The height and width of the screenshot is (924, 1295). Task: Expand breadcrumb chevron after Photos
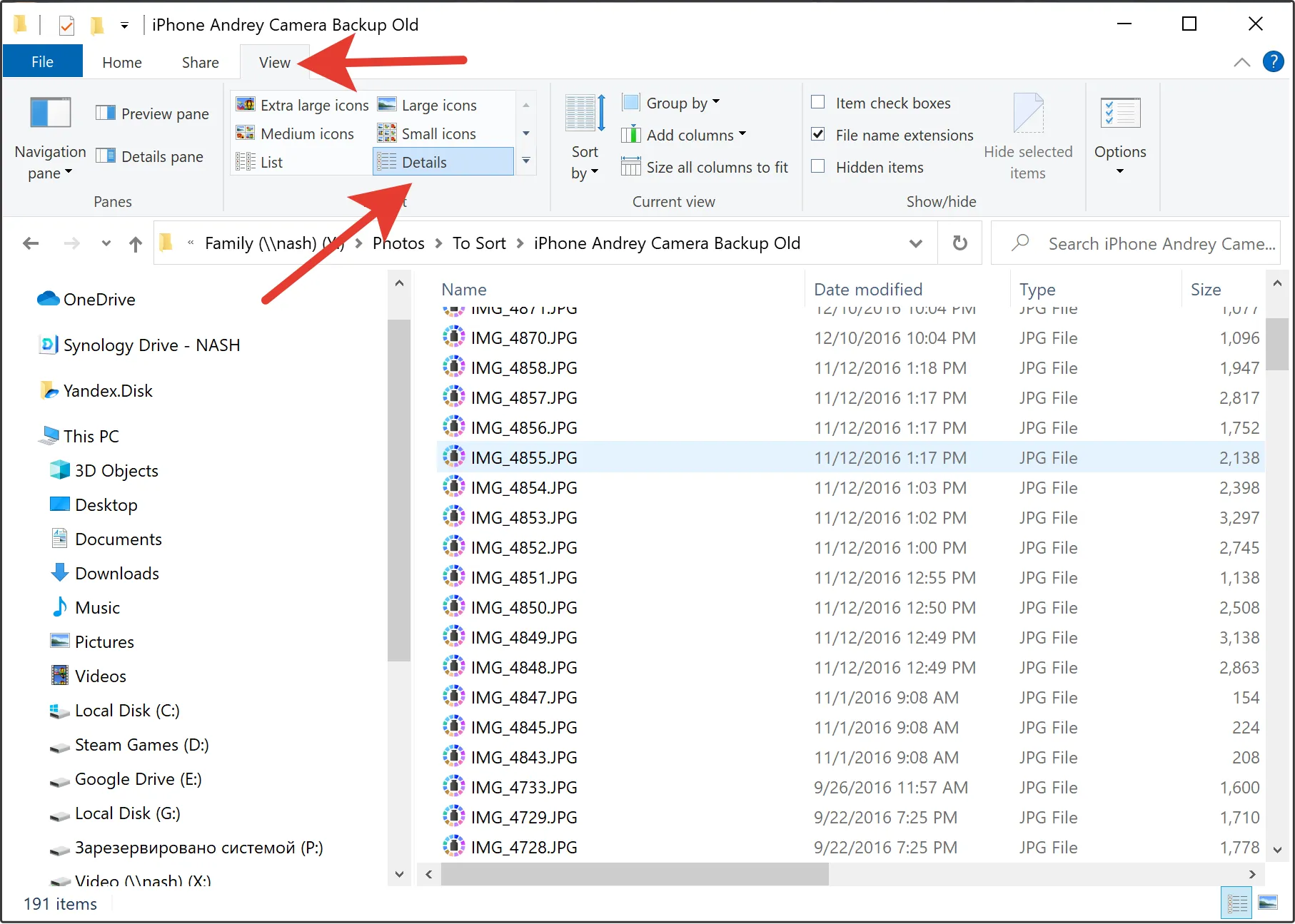tap(438, 243)
